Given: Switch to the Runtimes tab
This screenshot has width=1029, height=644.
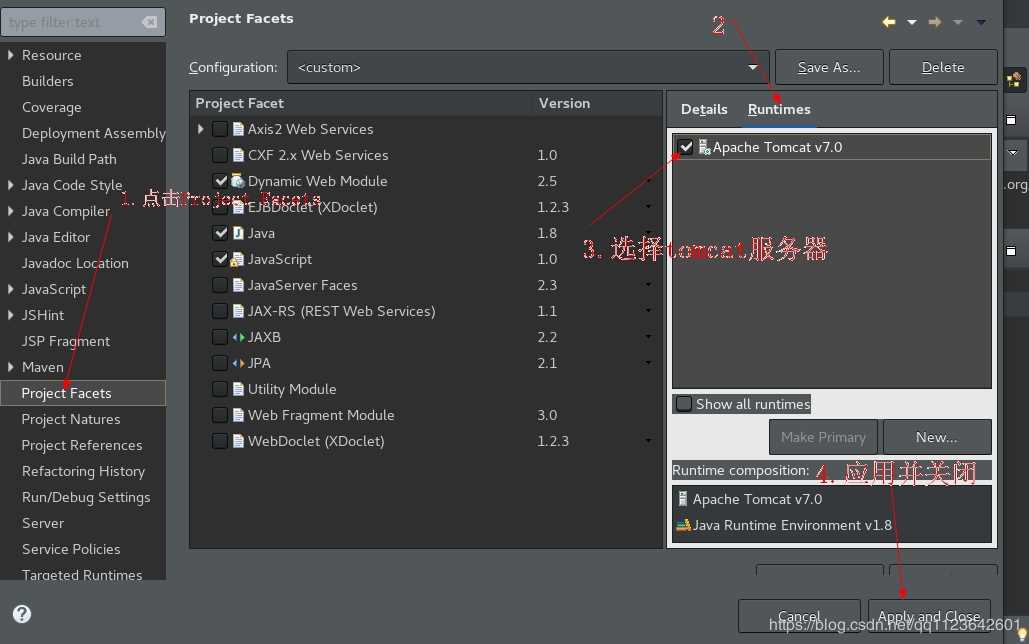Looking at the screenshot, I should [x=779, y=110].
